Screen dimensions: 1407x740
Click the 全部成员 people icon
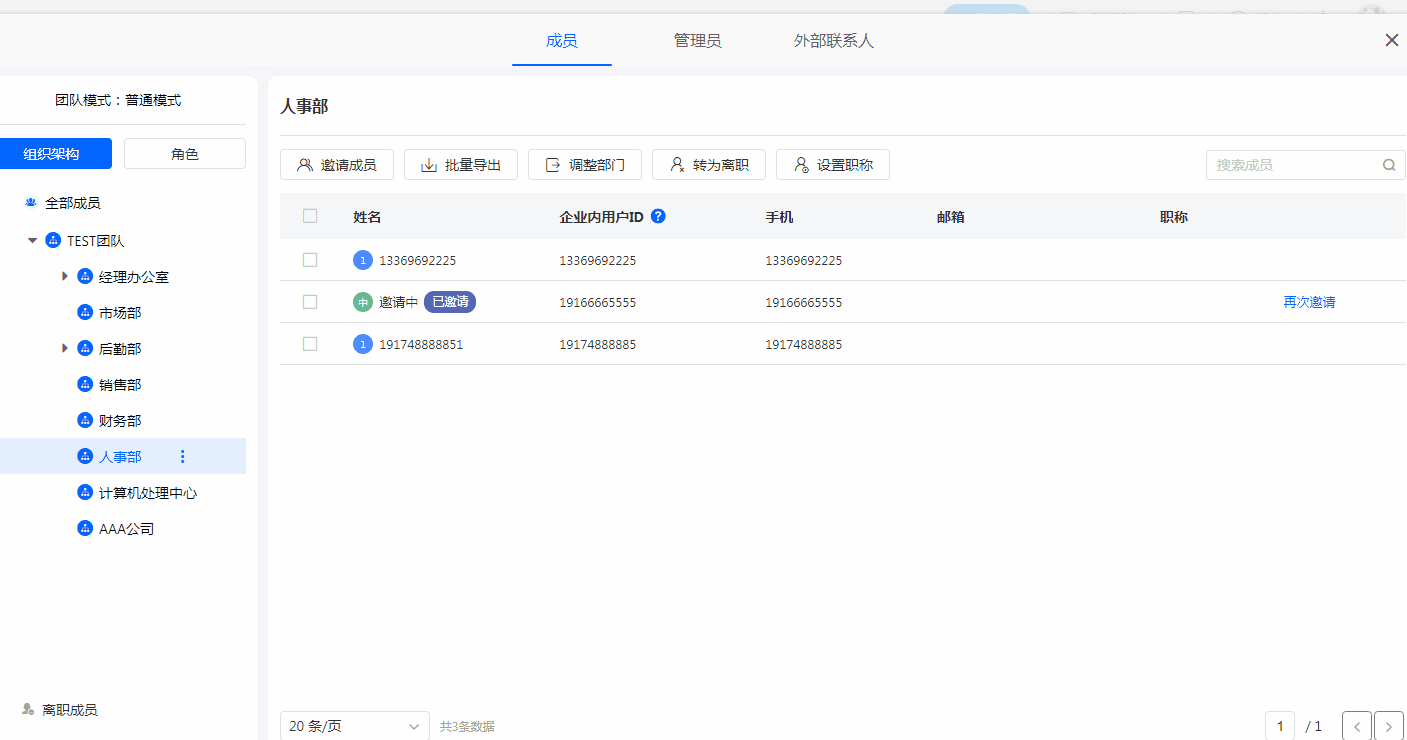[31, 203]
